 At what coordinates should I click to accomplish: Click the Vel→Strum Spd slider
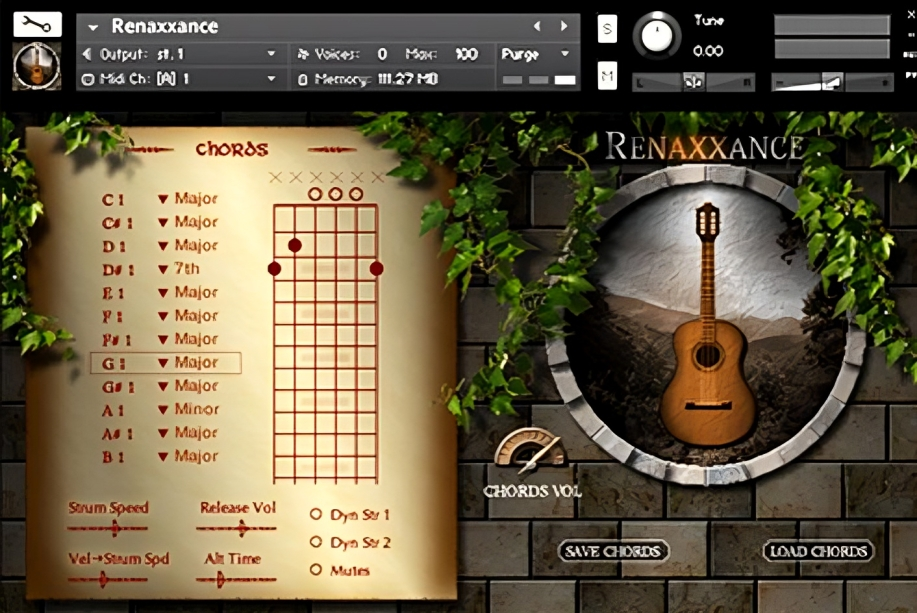click(108, 580)
